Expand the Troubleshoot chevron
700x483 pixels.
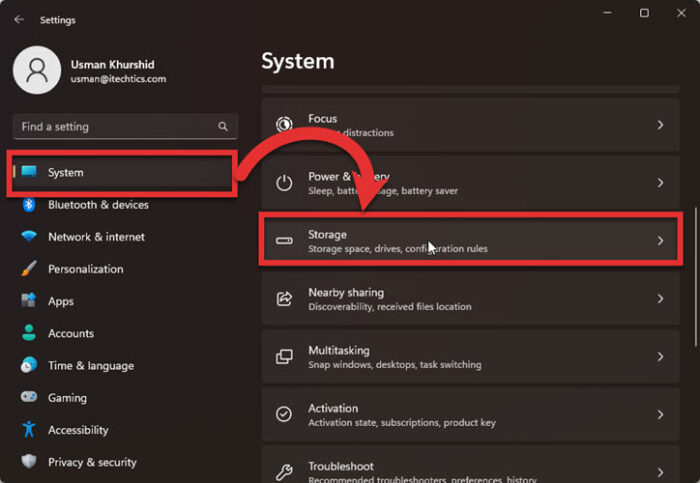pos(660,472)
